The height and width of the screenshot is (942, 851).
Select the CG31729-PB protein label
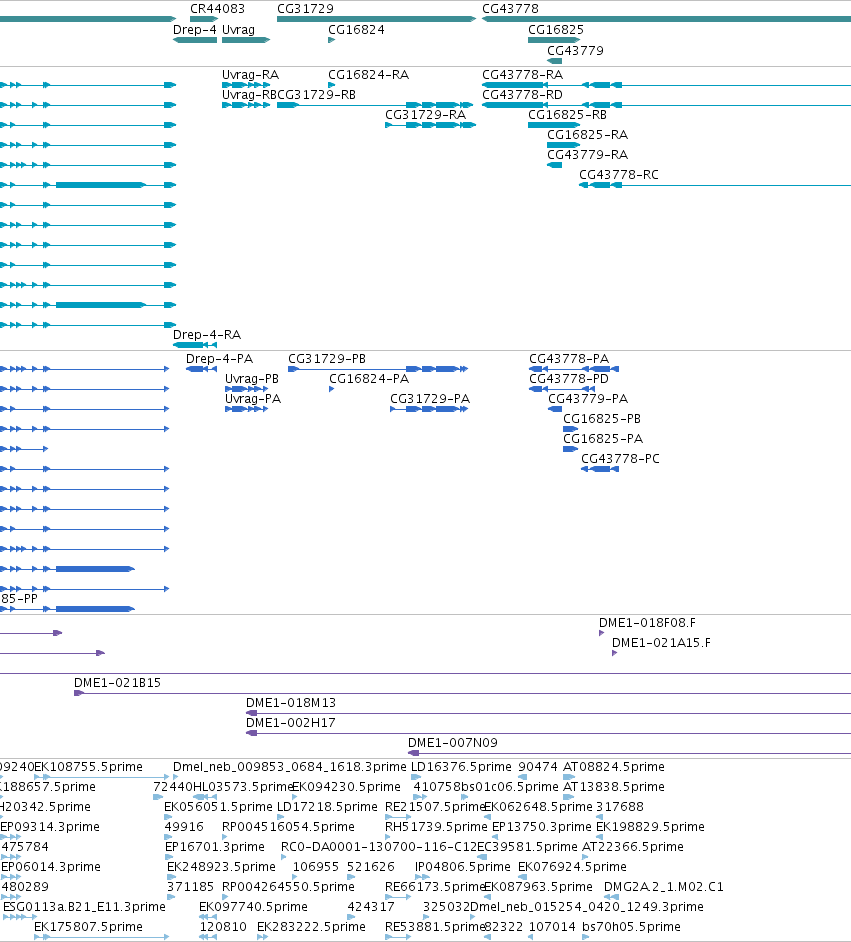coord(327,359)
